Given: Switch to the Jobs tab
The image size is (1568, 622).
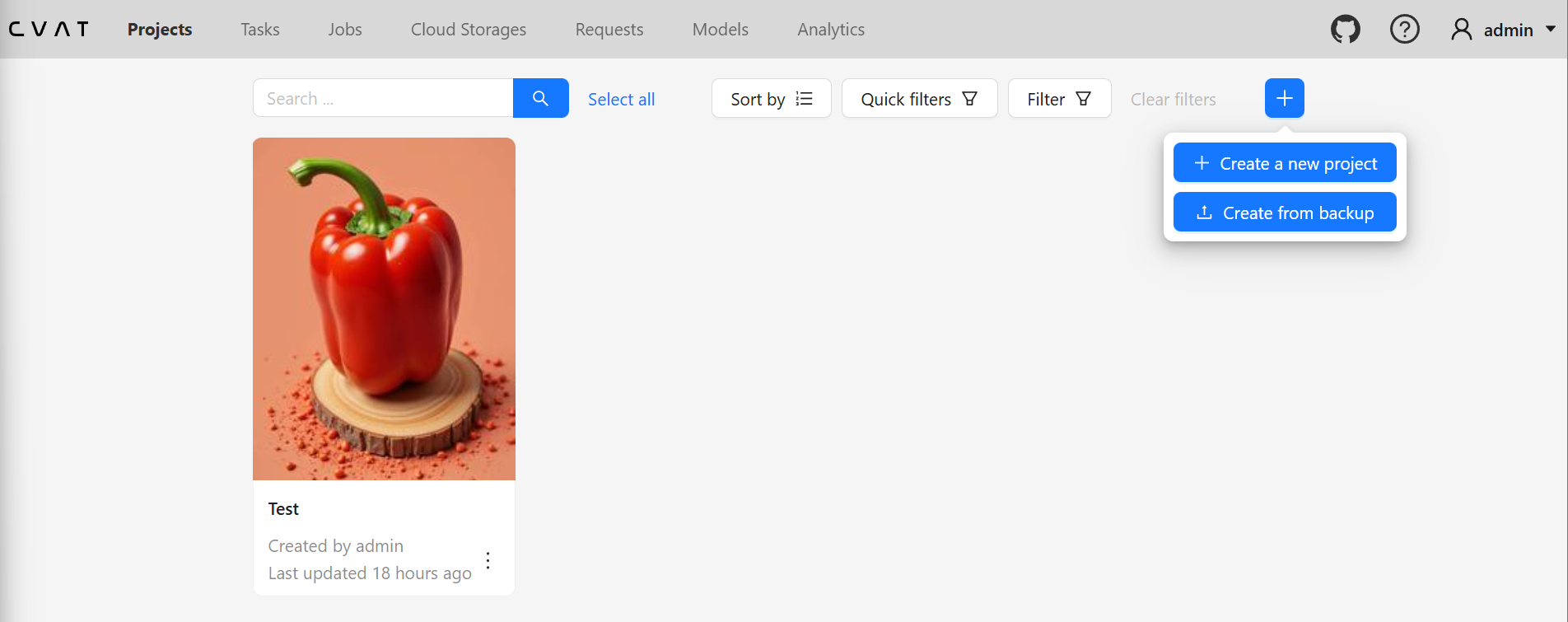Looking at the screenshot, I should pos(345,30).
